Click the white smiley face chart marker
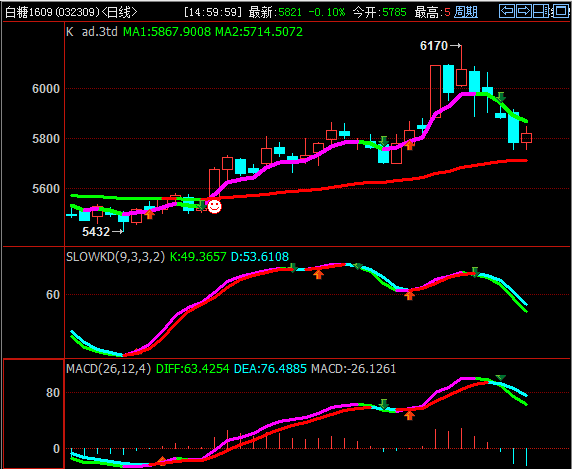Screen dimensions: 572x469 click(214, 206)
